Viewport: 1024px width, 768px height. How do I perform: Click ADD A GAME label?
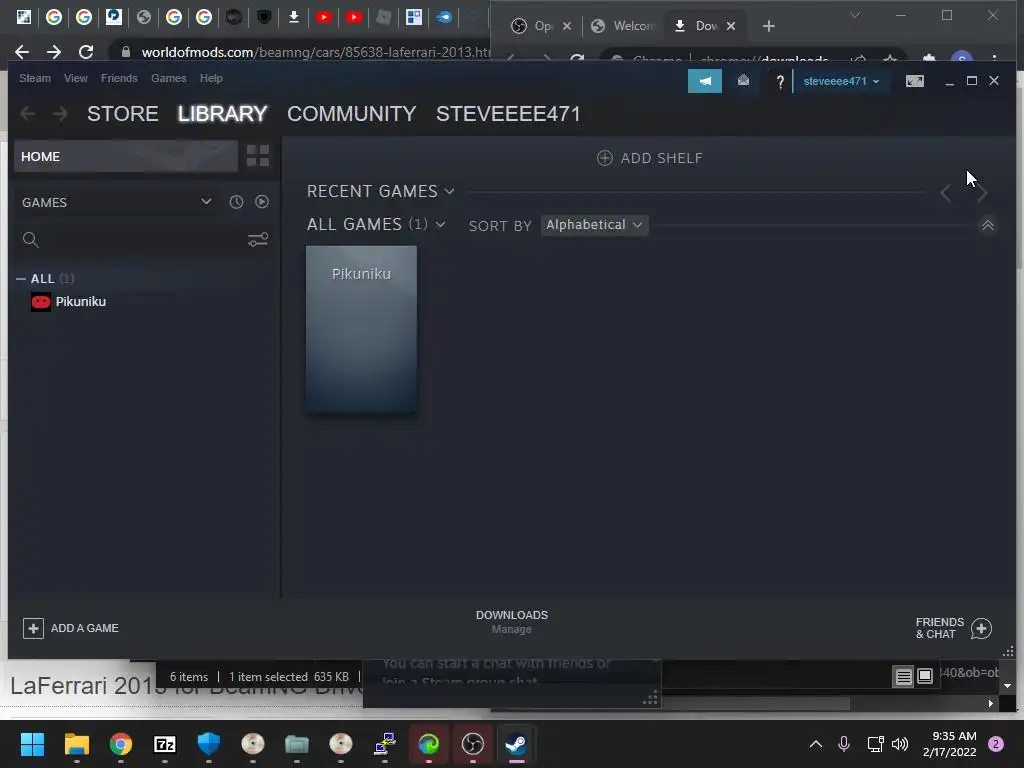point(85,628)
